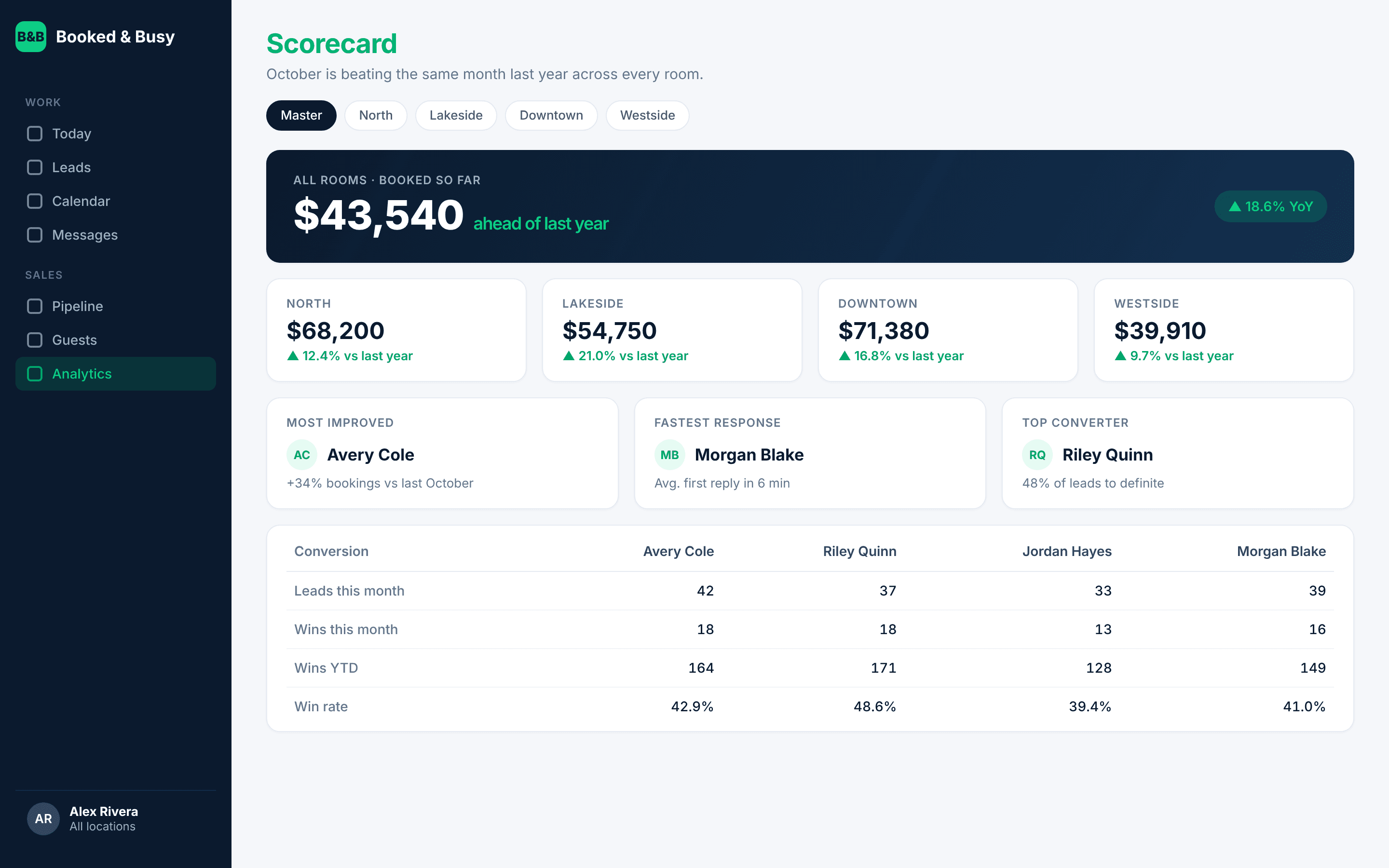Click Riley Quinn's 171 wins YTD

click(884, 668)
